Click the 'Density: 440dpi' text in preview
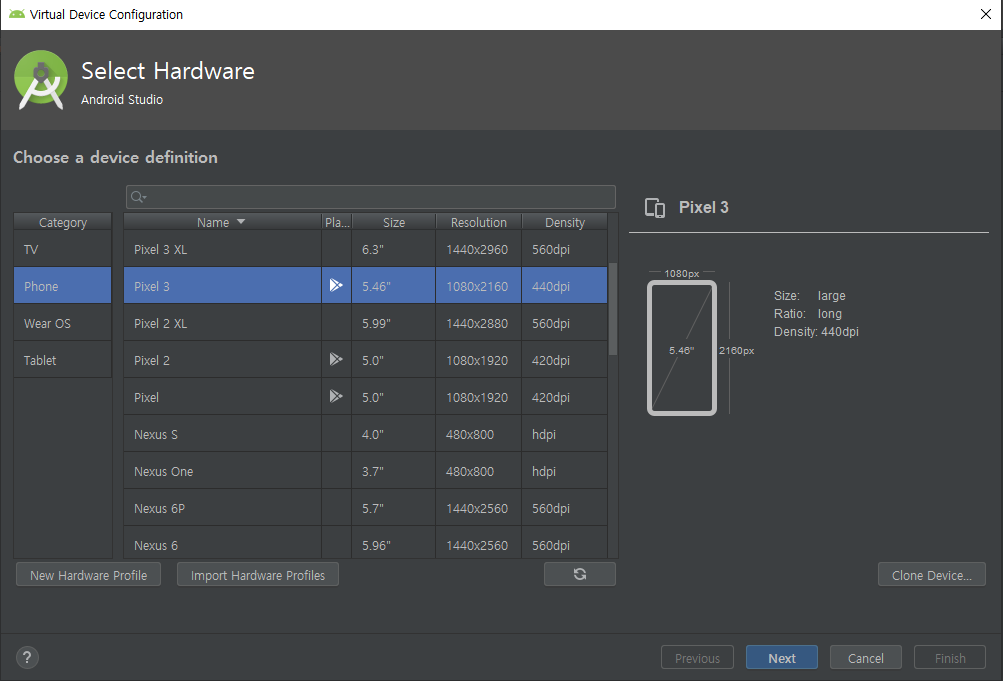The image size is (1003, 681). tap(816, 331)
